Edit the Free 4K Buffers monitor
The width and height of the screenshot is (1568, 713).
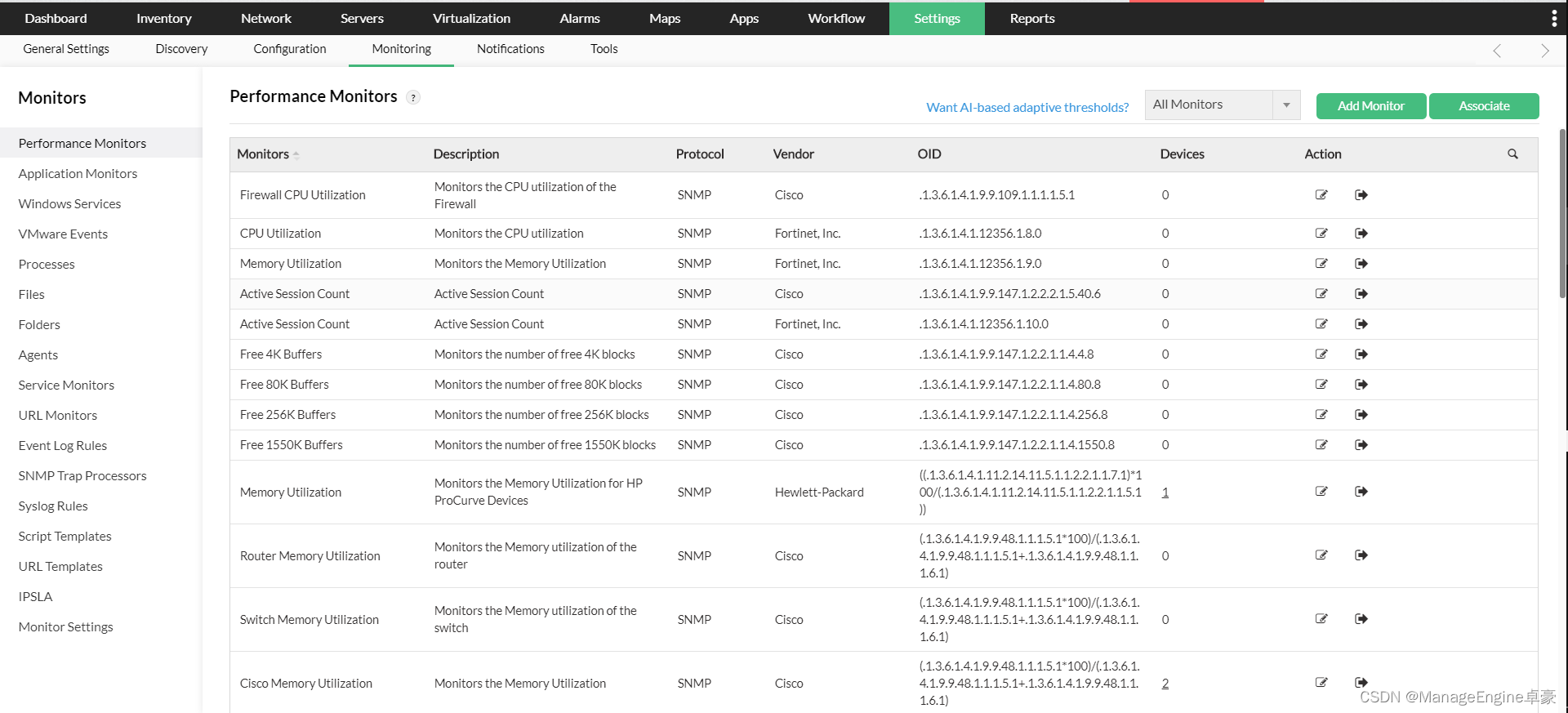tap(1321, 354)
